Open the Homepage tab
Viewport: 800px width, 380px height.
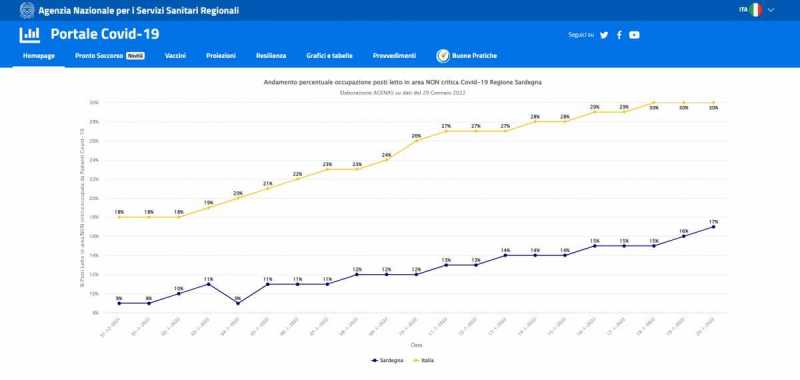39,56
